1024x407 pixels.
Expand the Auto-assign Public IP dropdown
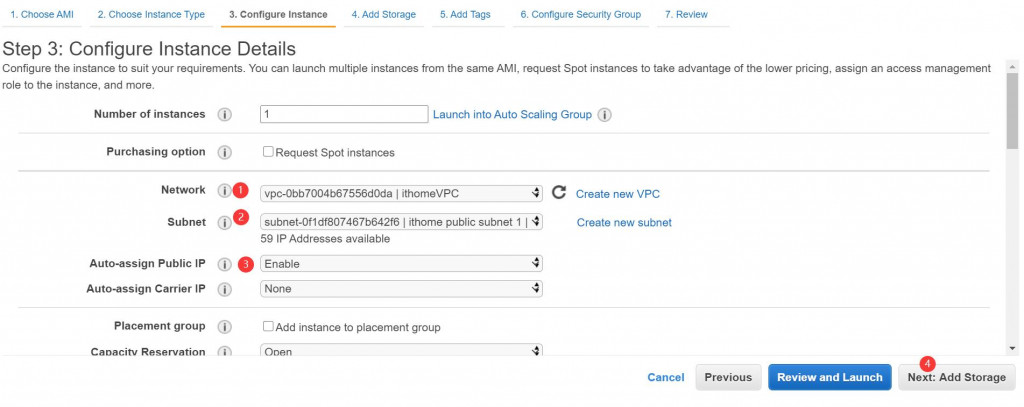[401, 264]
